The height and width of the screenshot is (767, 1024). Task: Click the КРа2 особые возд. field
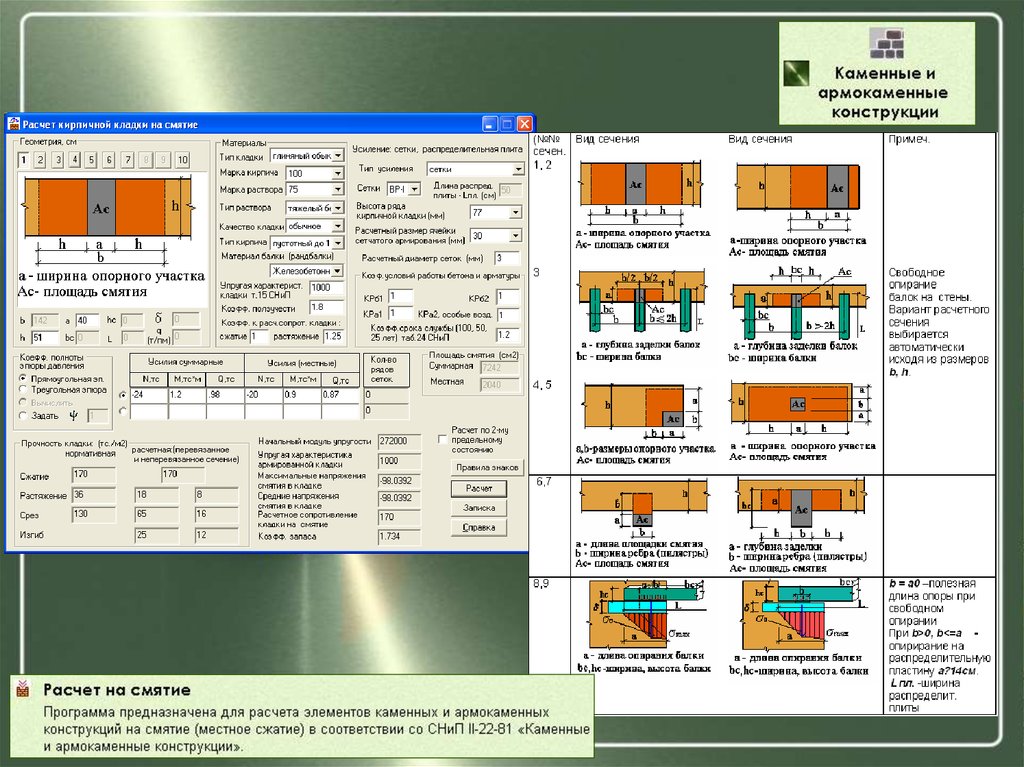(x=508, y=315)
